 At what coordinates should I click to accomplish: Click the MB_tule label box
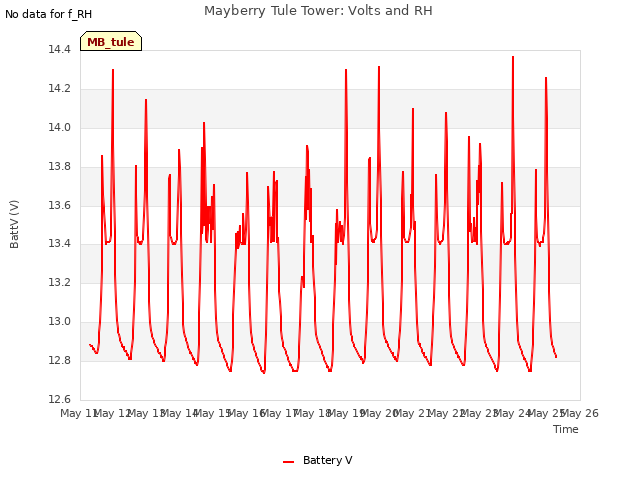point(111,41)
